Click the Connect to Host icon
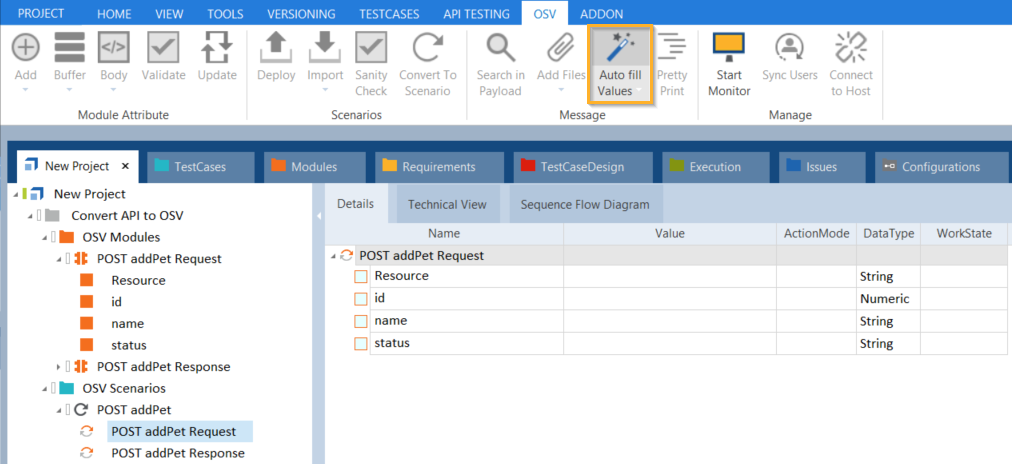1012x464 pixels. (x=851, y=48)
